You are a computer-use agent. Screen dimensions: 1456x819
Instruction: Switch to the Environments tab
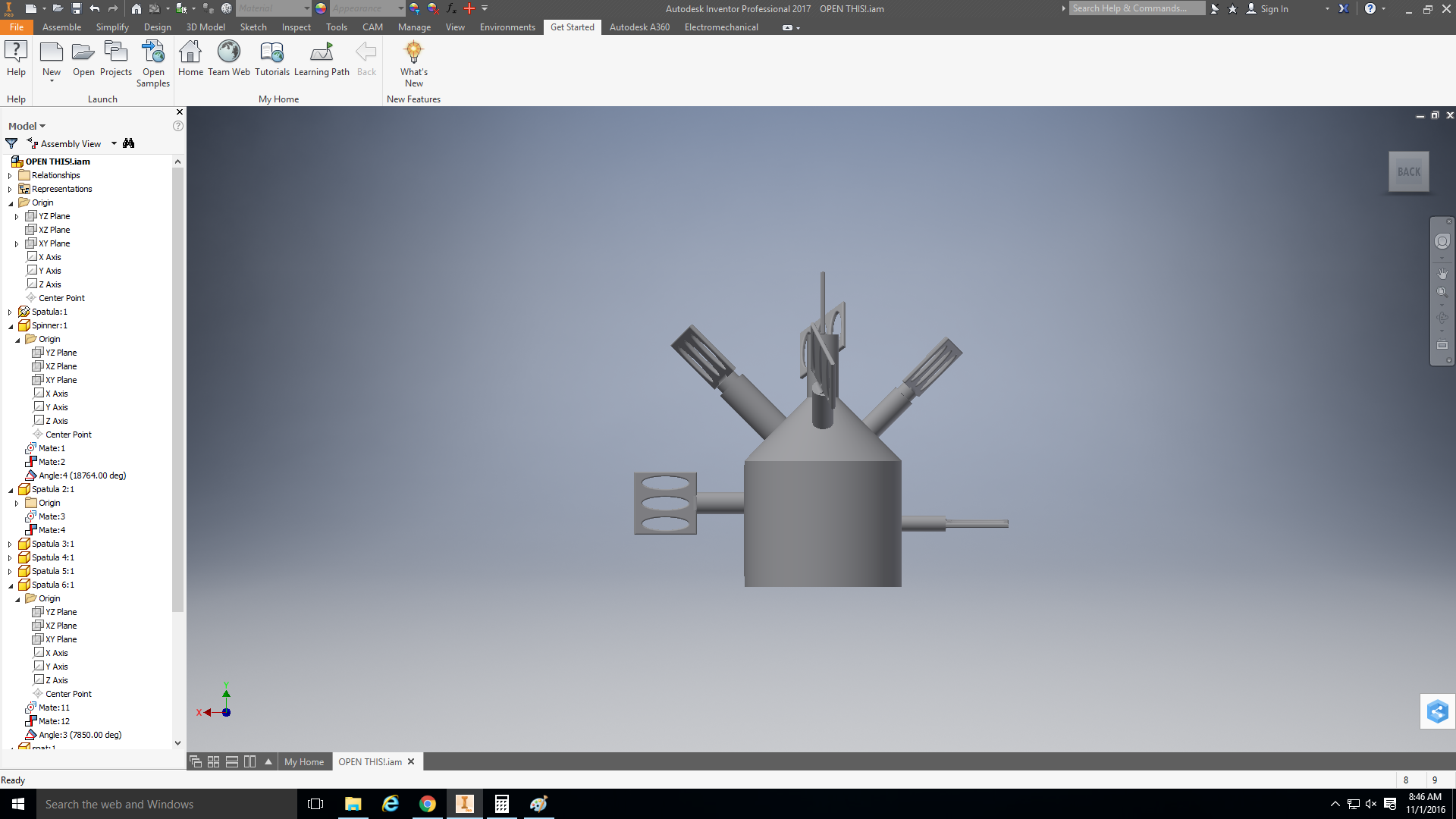pos(507,27)
